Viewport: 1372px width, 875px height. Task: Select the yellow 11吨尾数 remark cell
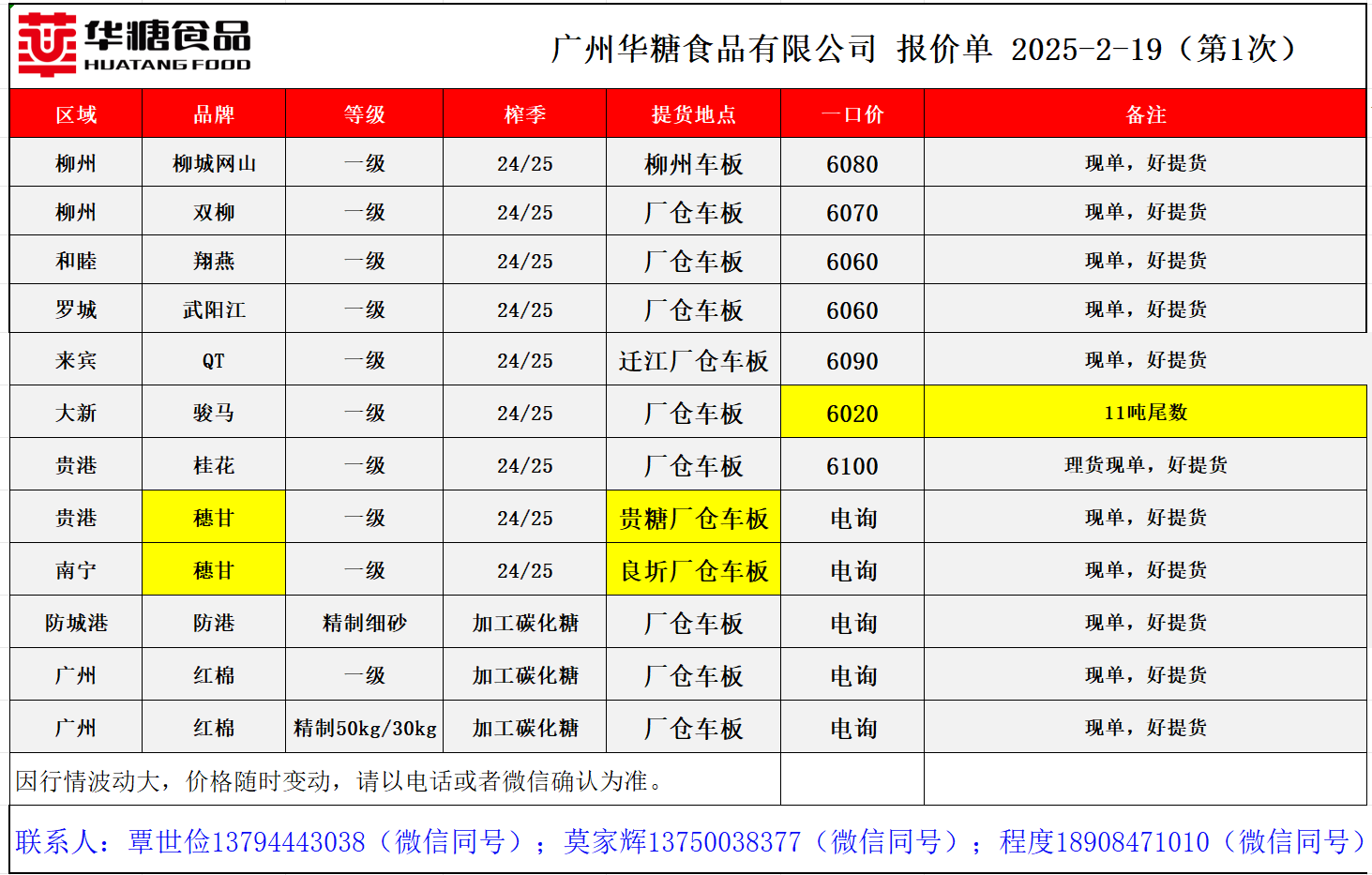(x=1145, y=413)
